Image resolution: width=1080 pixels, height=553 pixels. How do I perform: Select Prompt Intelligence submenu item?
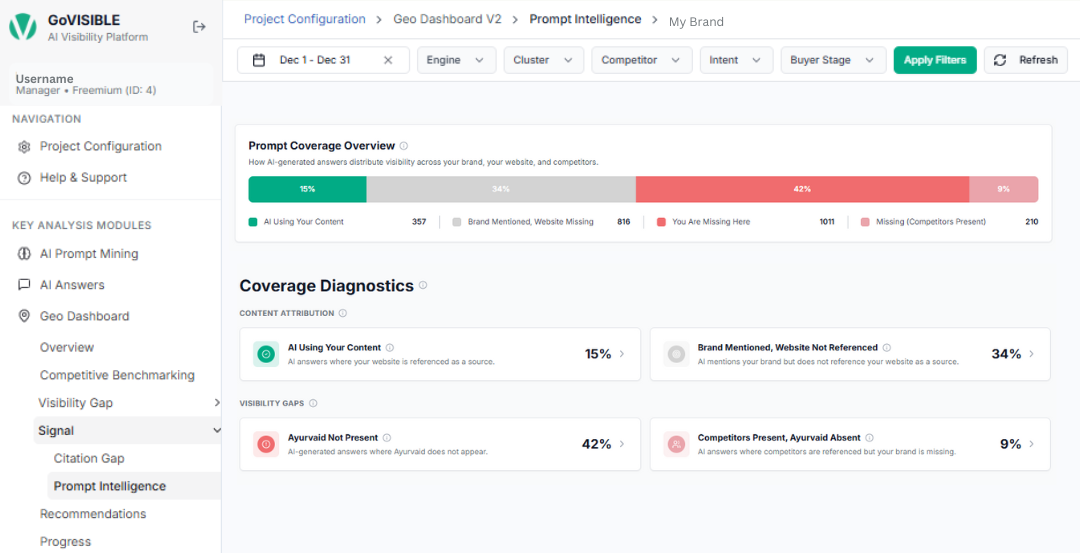coord(134,486)
